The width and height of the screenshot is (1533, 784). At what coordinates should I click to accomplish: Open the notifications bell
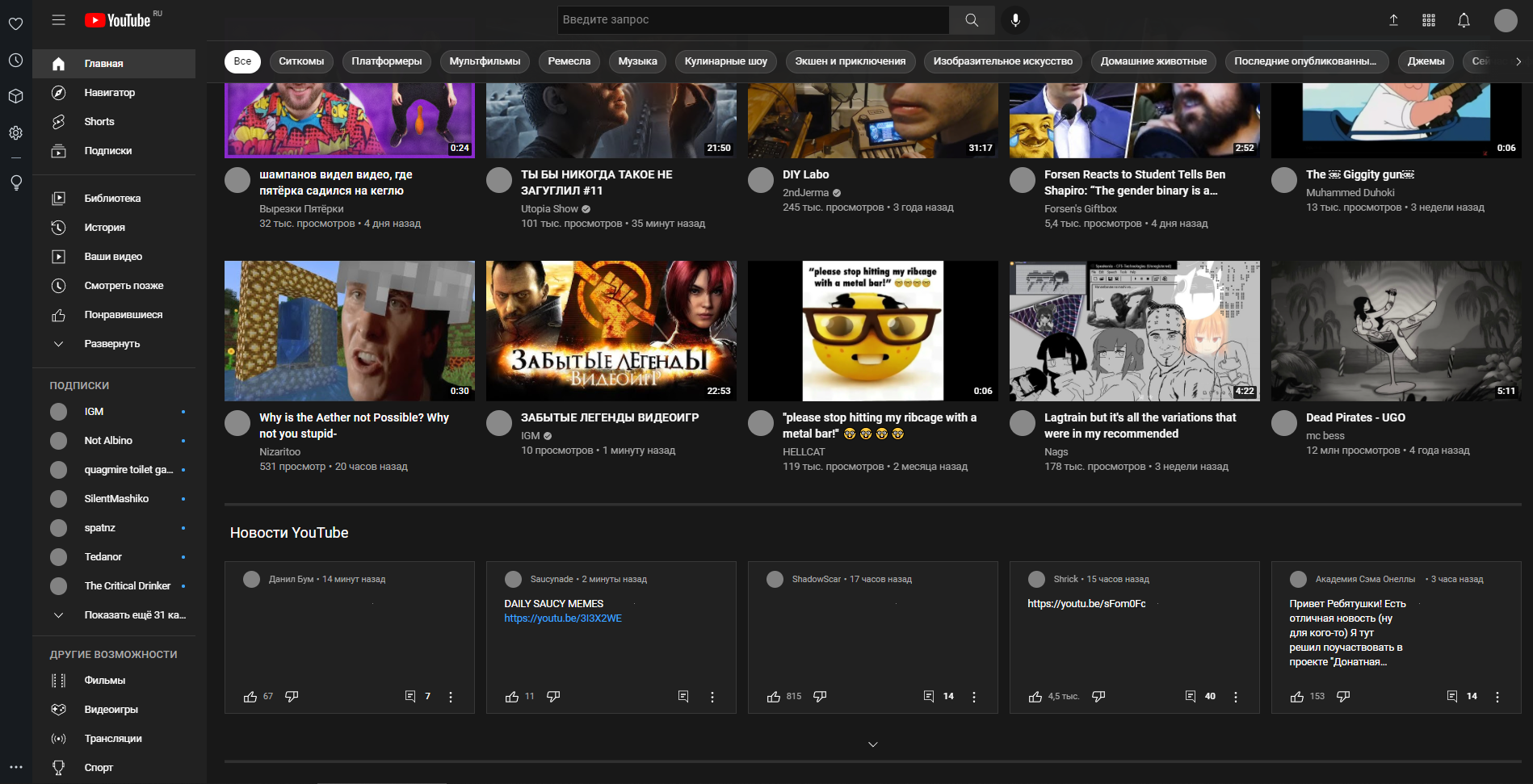1464,20
